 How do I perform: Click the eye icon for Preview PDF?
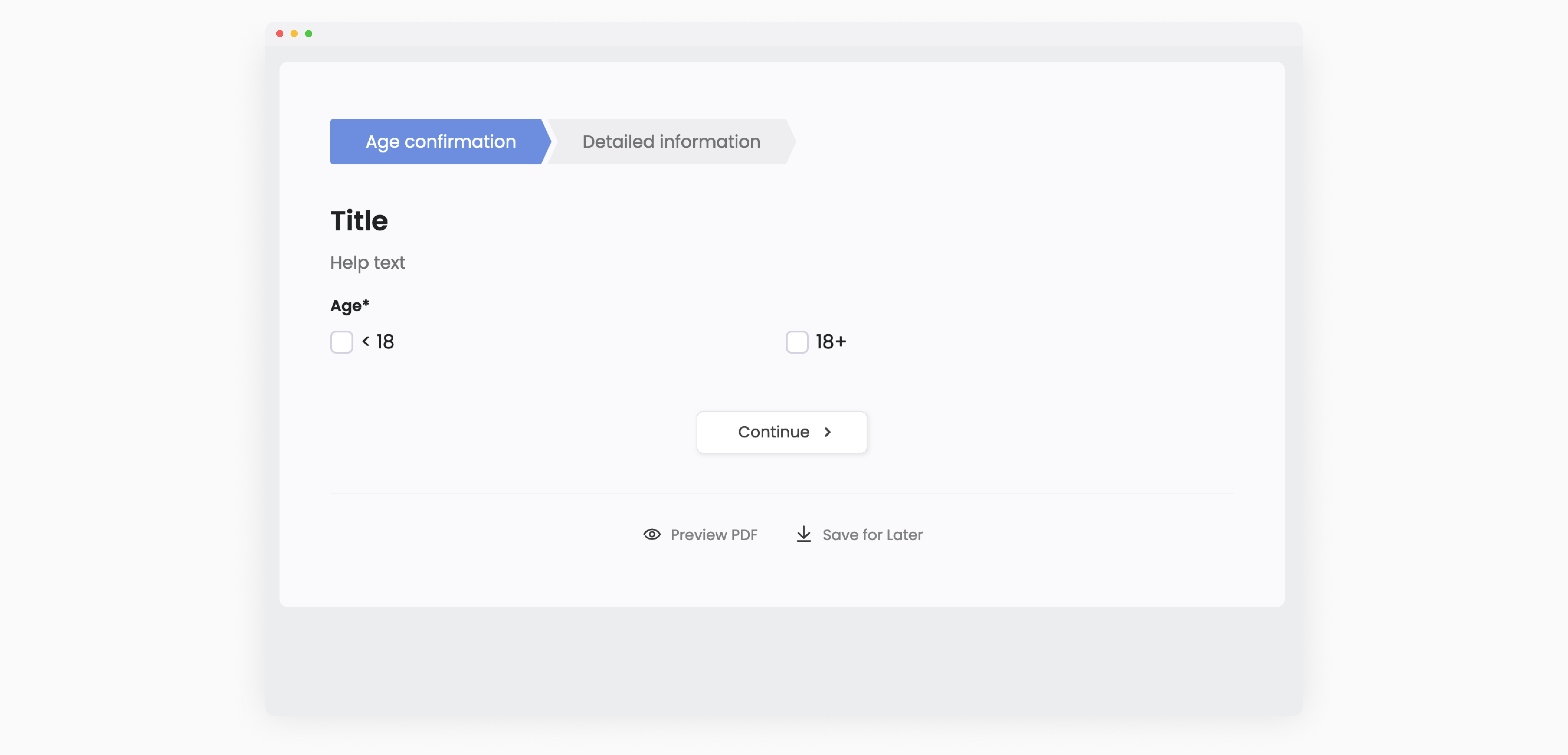(652, 534)
